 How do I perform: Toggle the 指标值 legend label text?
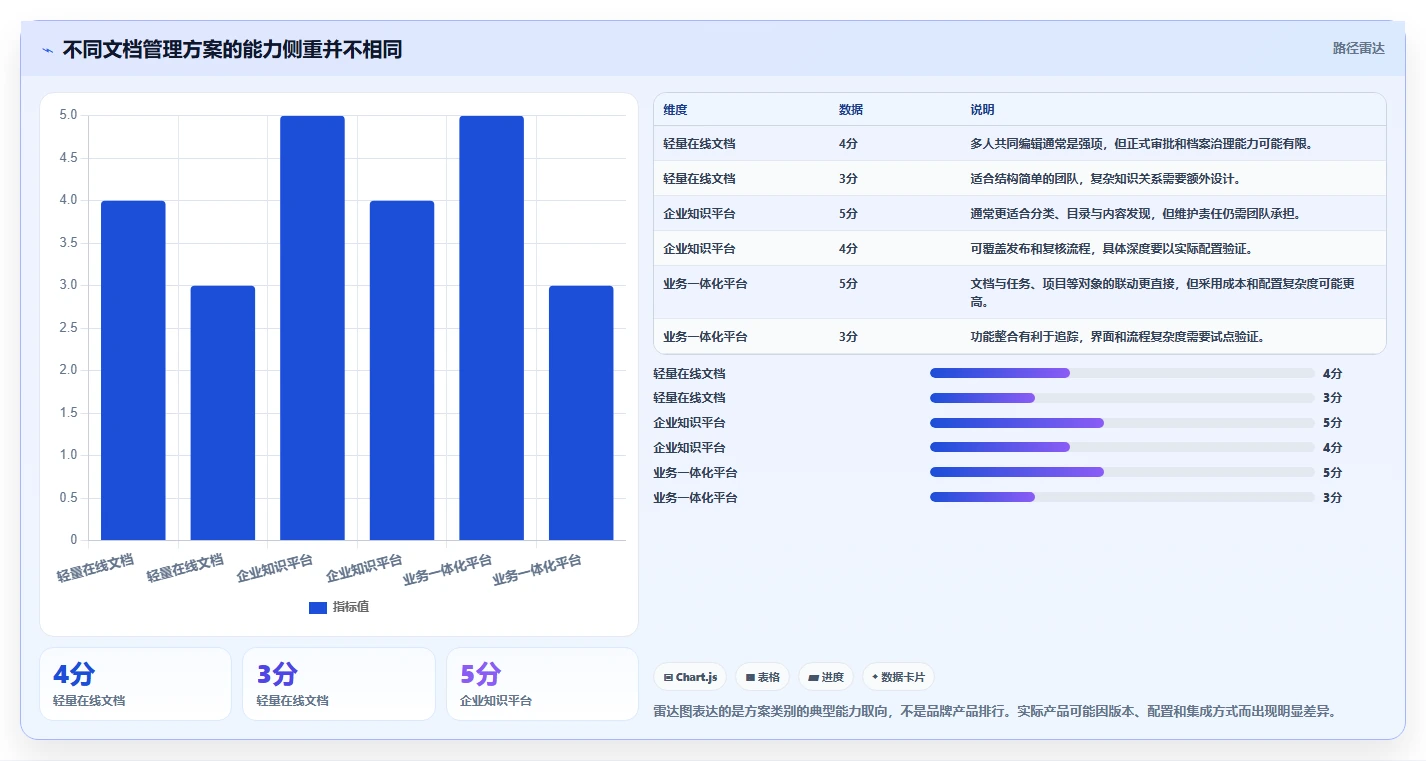[x=351, y=607]
